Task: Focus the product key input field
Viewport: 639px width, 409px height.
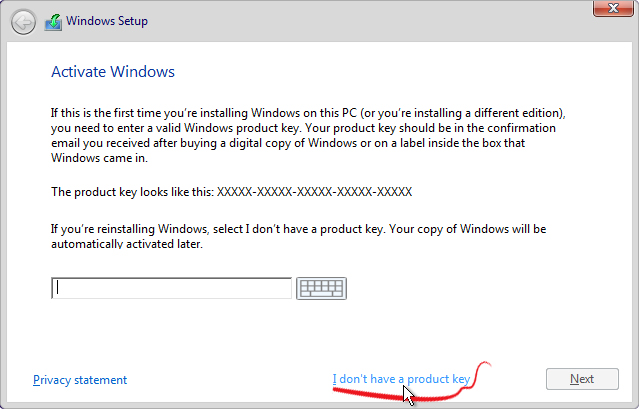Action: click(171, 288)
